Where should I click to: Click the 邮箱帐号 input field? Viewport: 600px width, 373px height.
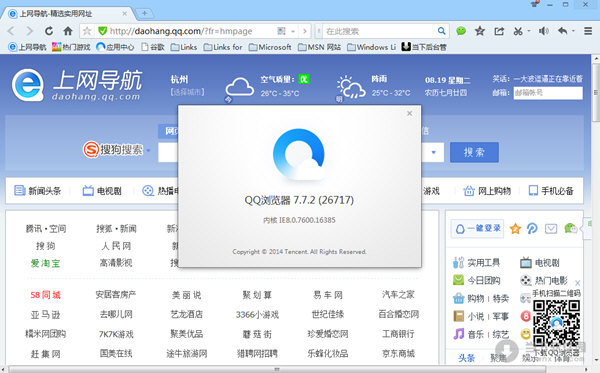point(548,93)
